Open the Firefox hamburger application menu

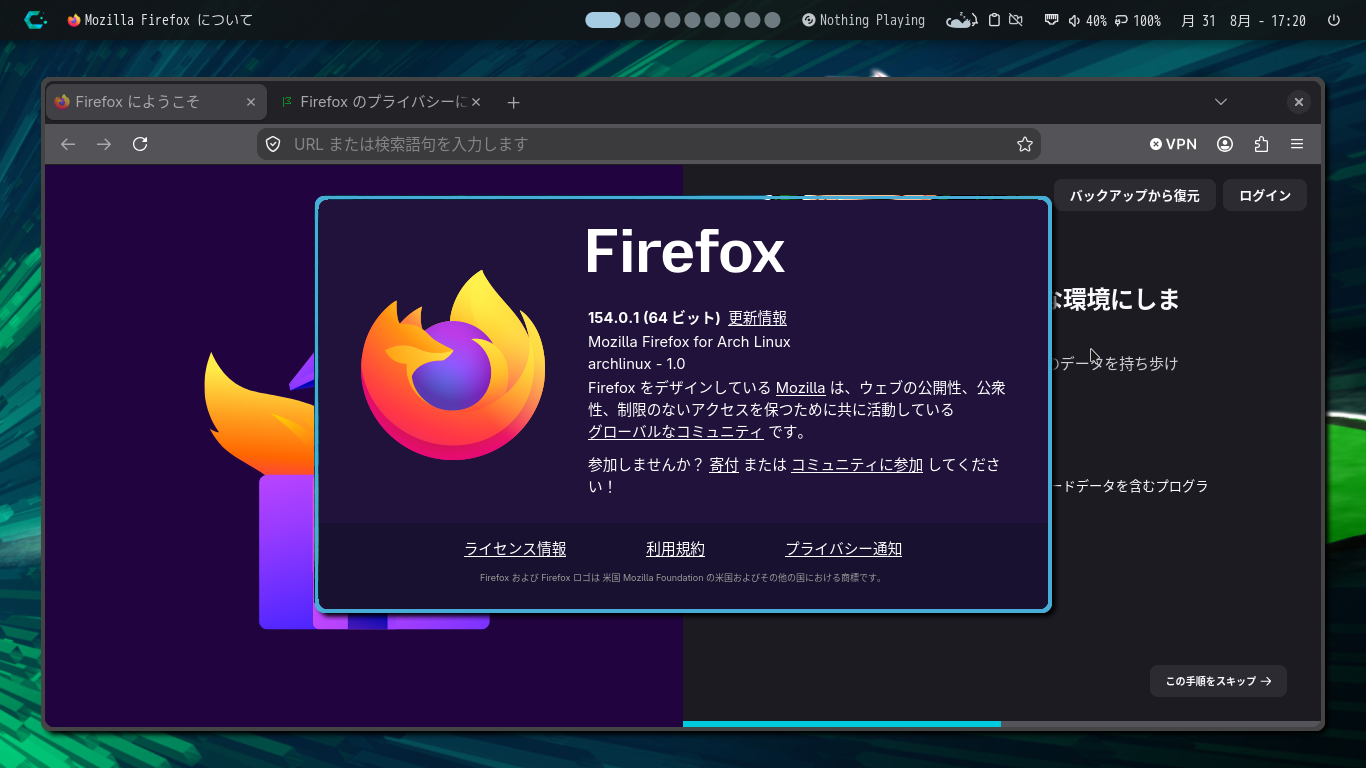tap(1297, 144)
